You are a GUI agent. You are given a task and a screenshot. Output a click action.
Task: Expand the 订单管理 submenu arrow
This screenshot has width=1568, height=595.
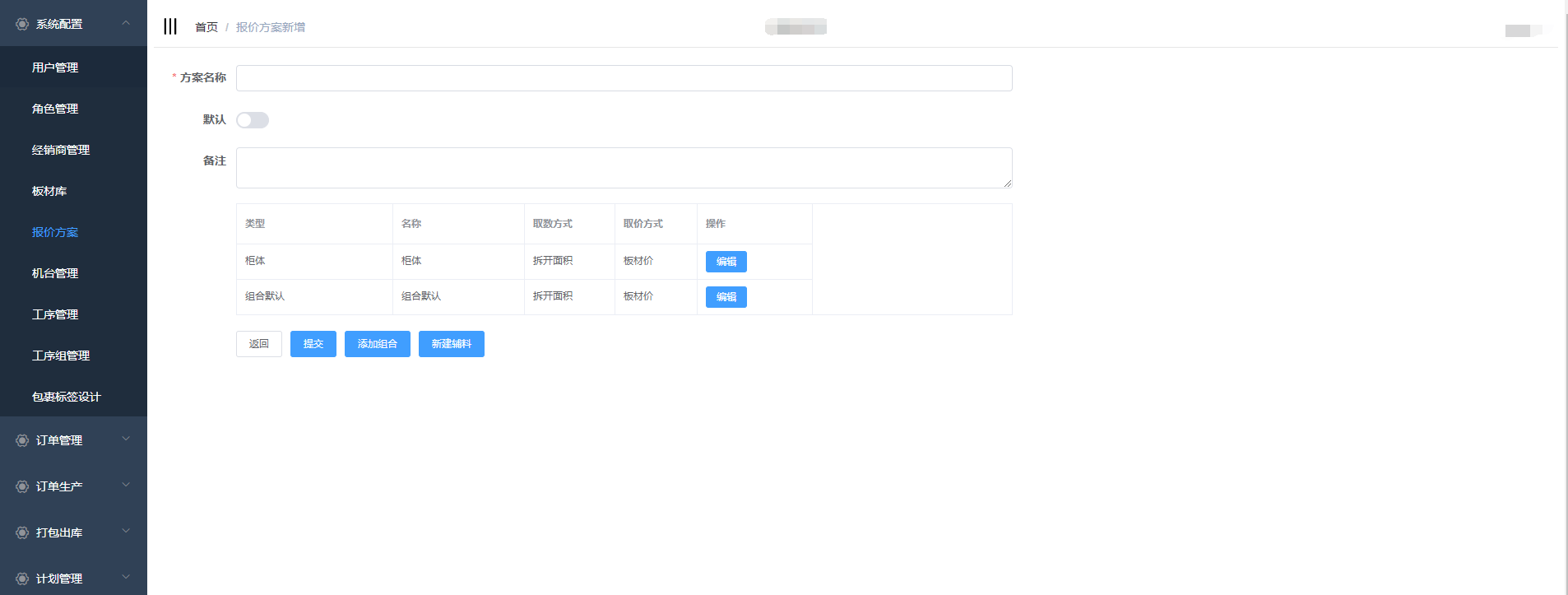tap(126, 439)
